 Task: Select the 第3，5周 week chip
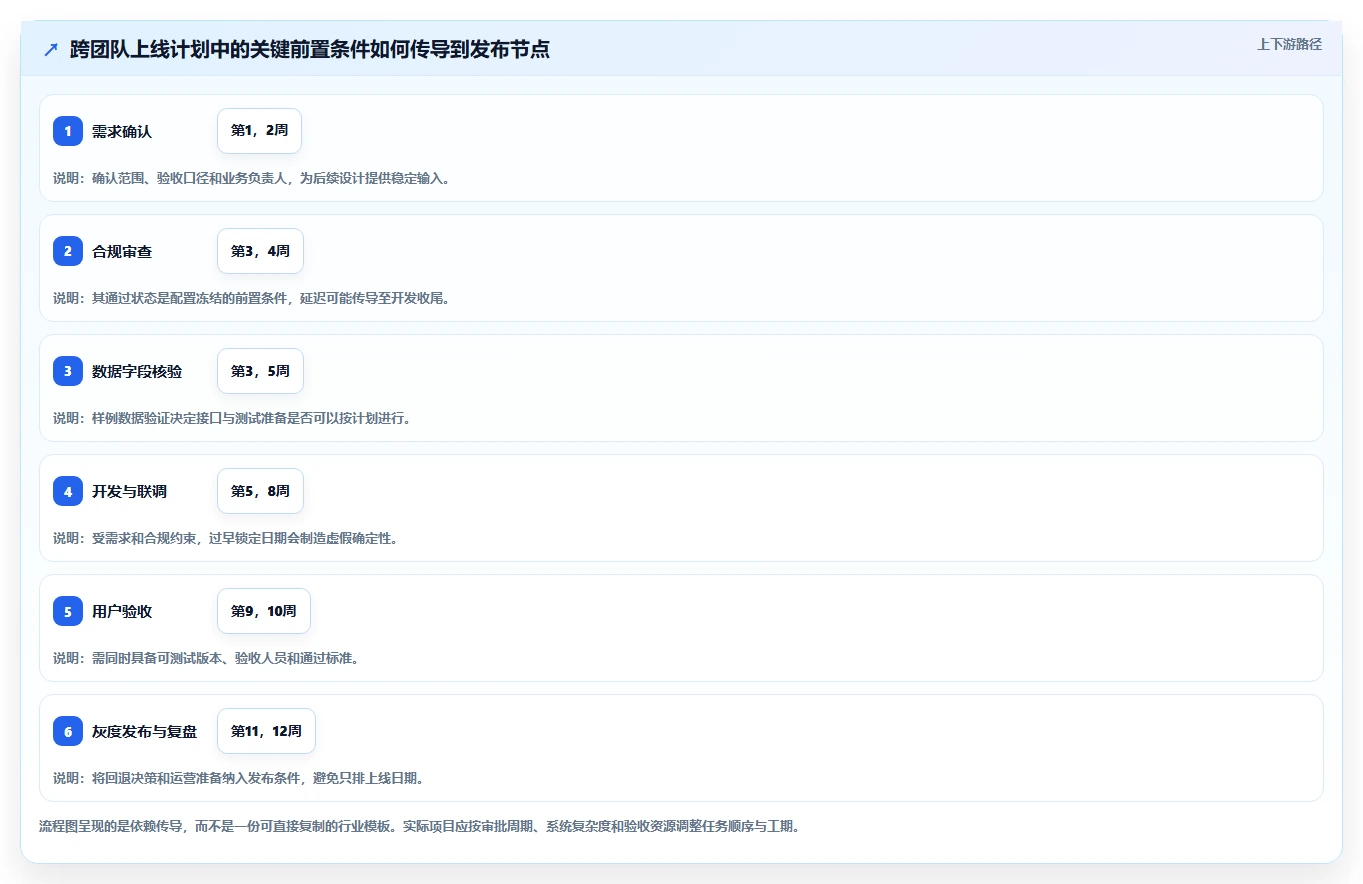click(x=260, y=371)
